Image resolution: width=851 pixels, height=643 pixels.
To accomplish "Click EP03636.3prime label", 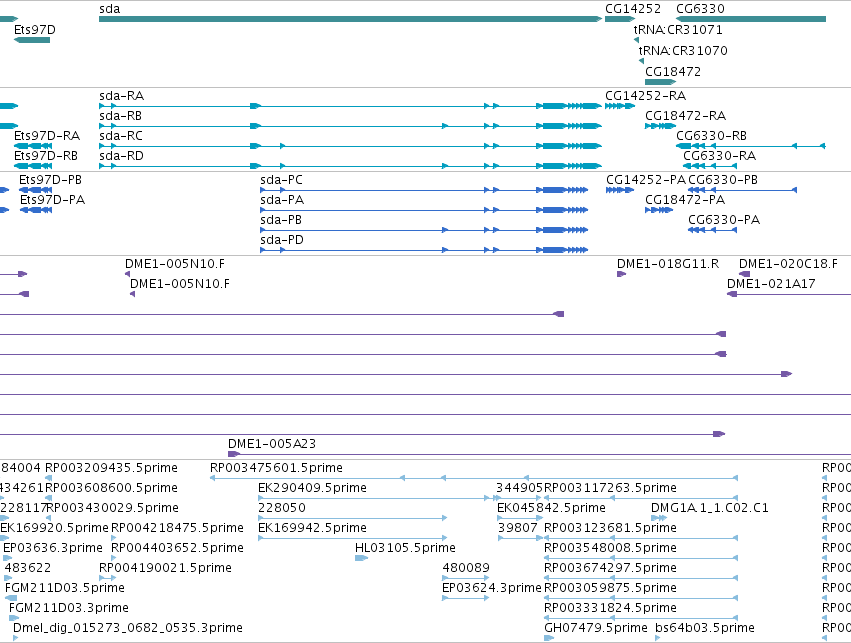I will (x=53, y=549).
